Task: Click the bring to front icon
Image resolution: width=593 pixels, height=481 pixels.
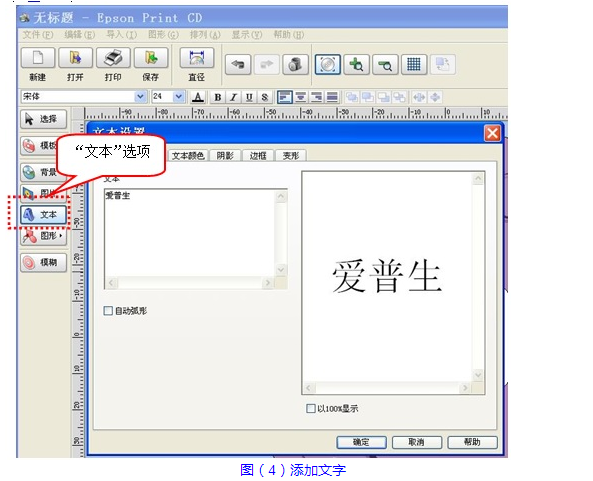Action: point(352,97)
